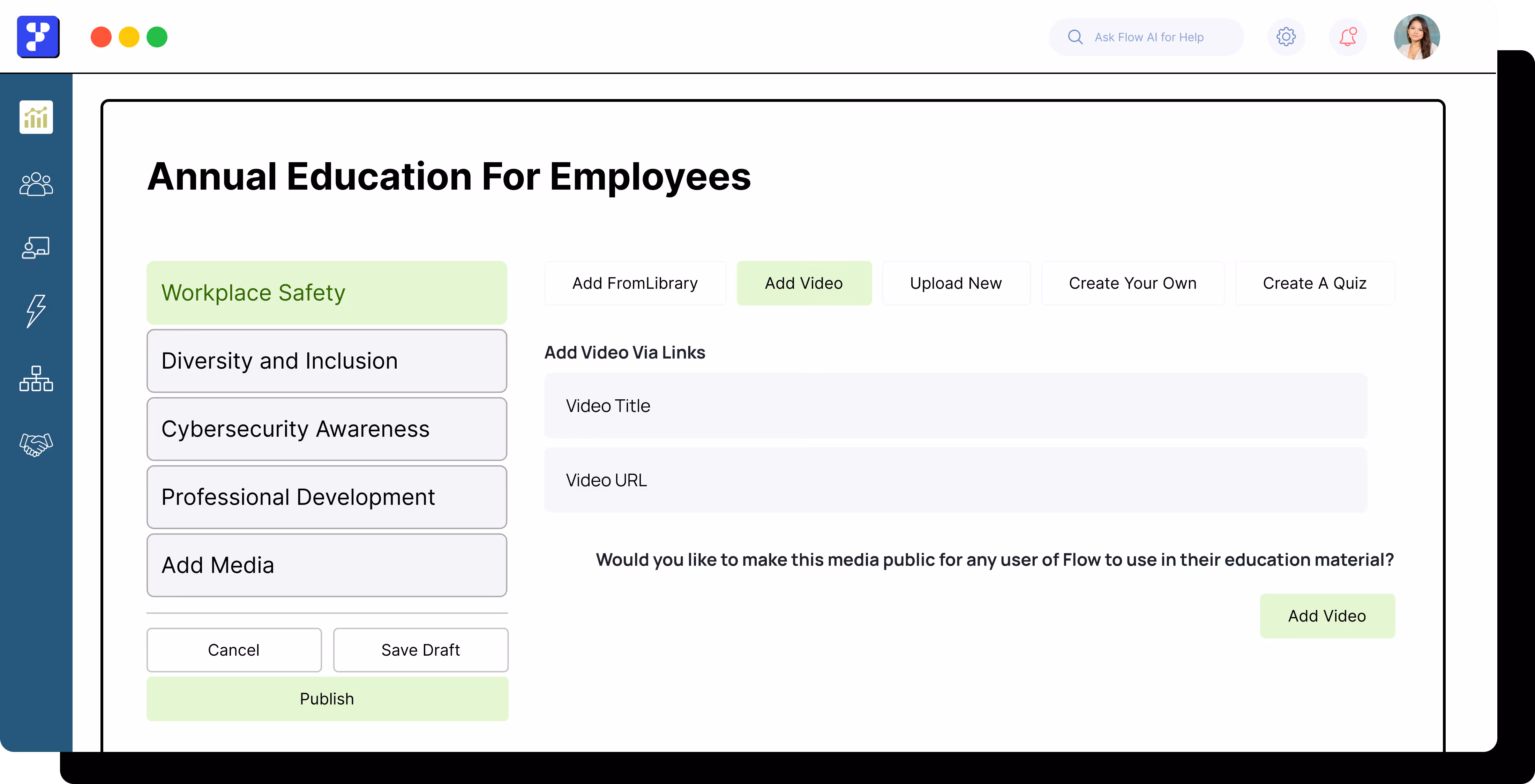Open the people group sidebar icon
Screen dimensions: 1535x784
pyautogui.click(x=36, y=184)
